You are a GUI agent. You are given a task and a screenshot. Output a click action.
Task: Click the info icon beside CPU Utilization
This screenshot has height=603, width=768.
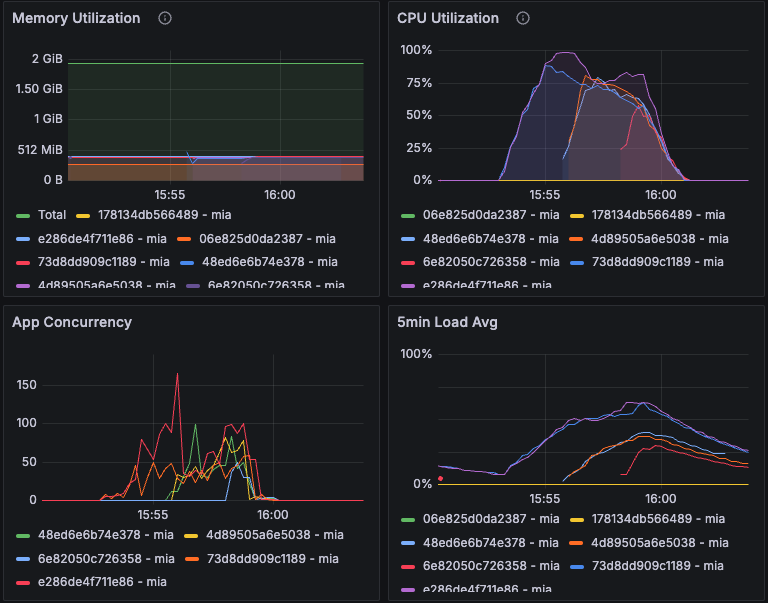click(x=522, y=18)
